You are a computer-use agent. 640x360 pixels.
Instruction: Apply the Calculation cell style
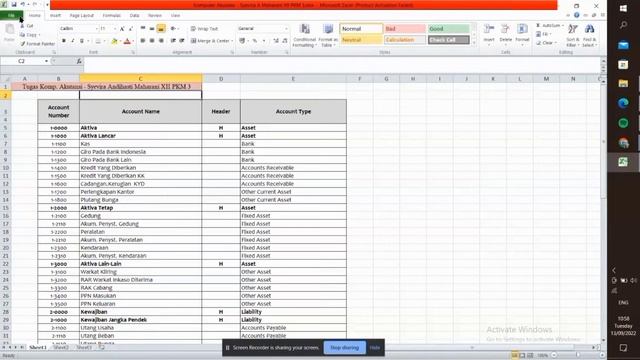(405, 40)
